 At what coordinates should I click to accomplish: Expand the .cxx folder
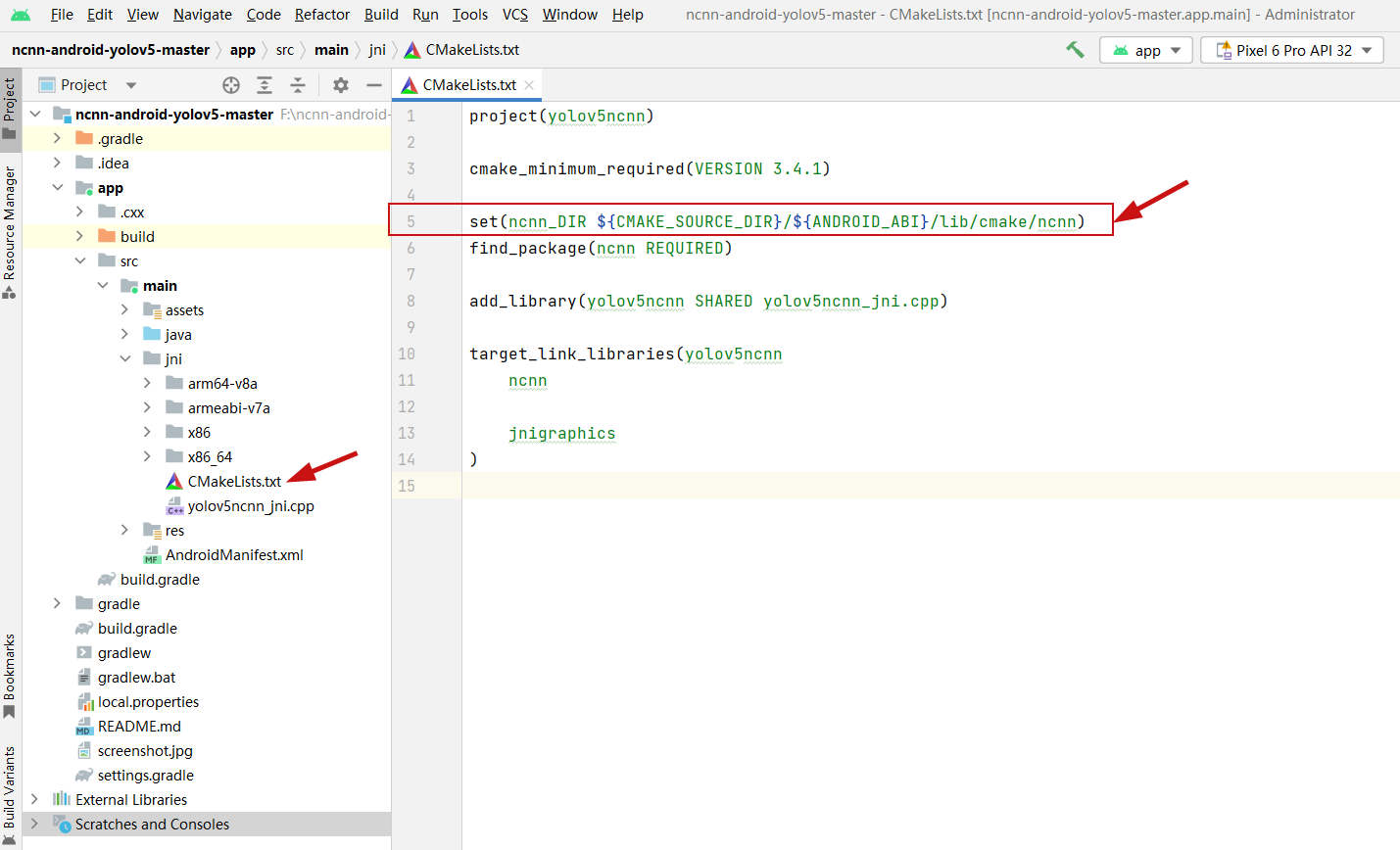79,212
